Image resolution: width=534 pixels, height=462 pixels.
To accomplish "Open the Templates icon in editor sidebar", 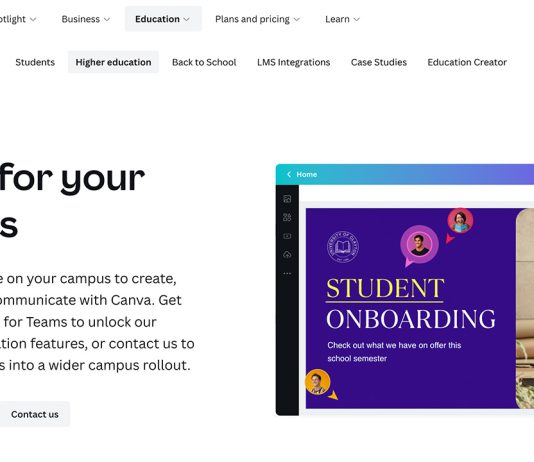I will coord(287,199).
